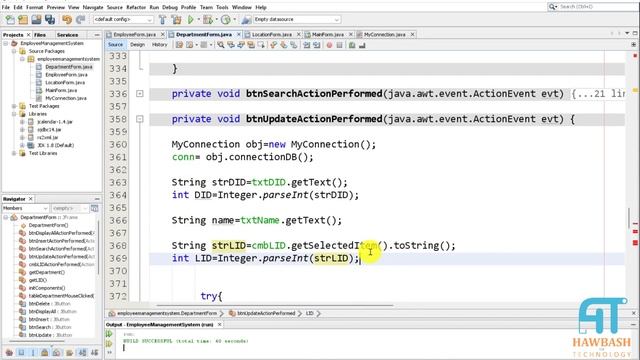Screen dimensions: 640x360
Task: Switch to MainForm.java editor tab
Action: point(328,35)
